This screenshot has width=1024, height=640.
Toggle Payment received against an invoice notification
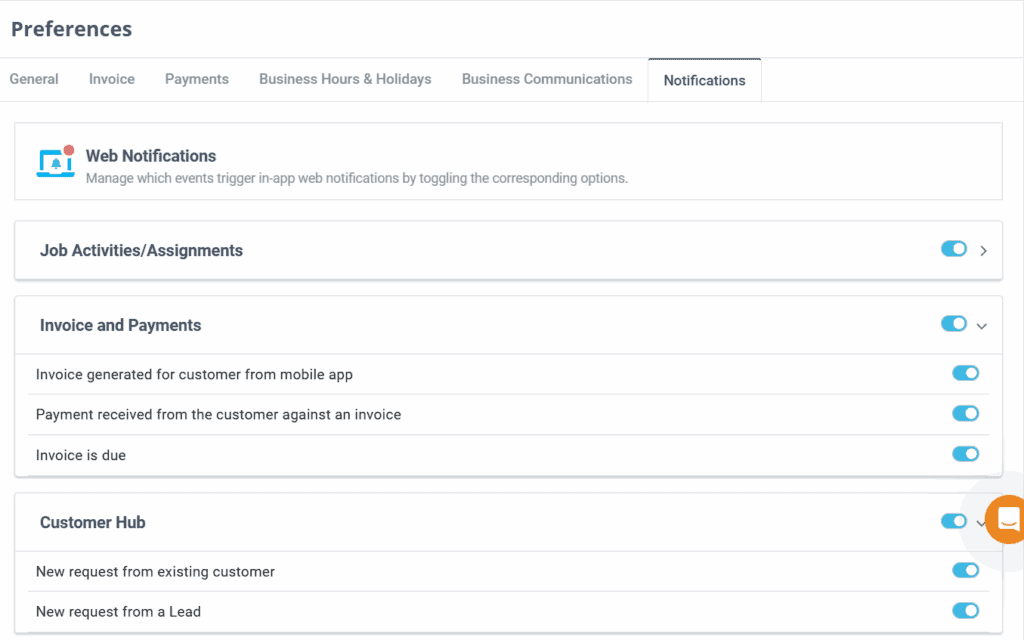click(965, 413)
